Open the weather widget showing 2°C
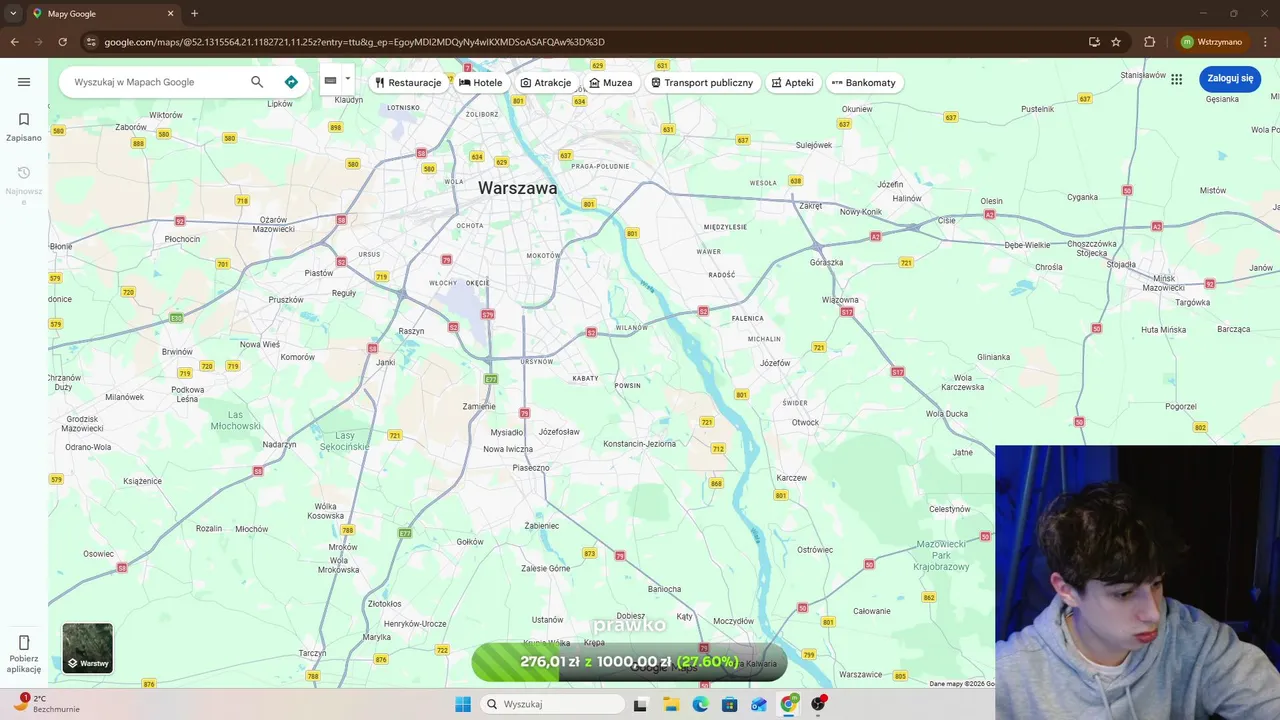The height and width of the screenshot is (720, 1280). point(45,703)
